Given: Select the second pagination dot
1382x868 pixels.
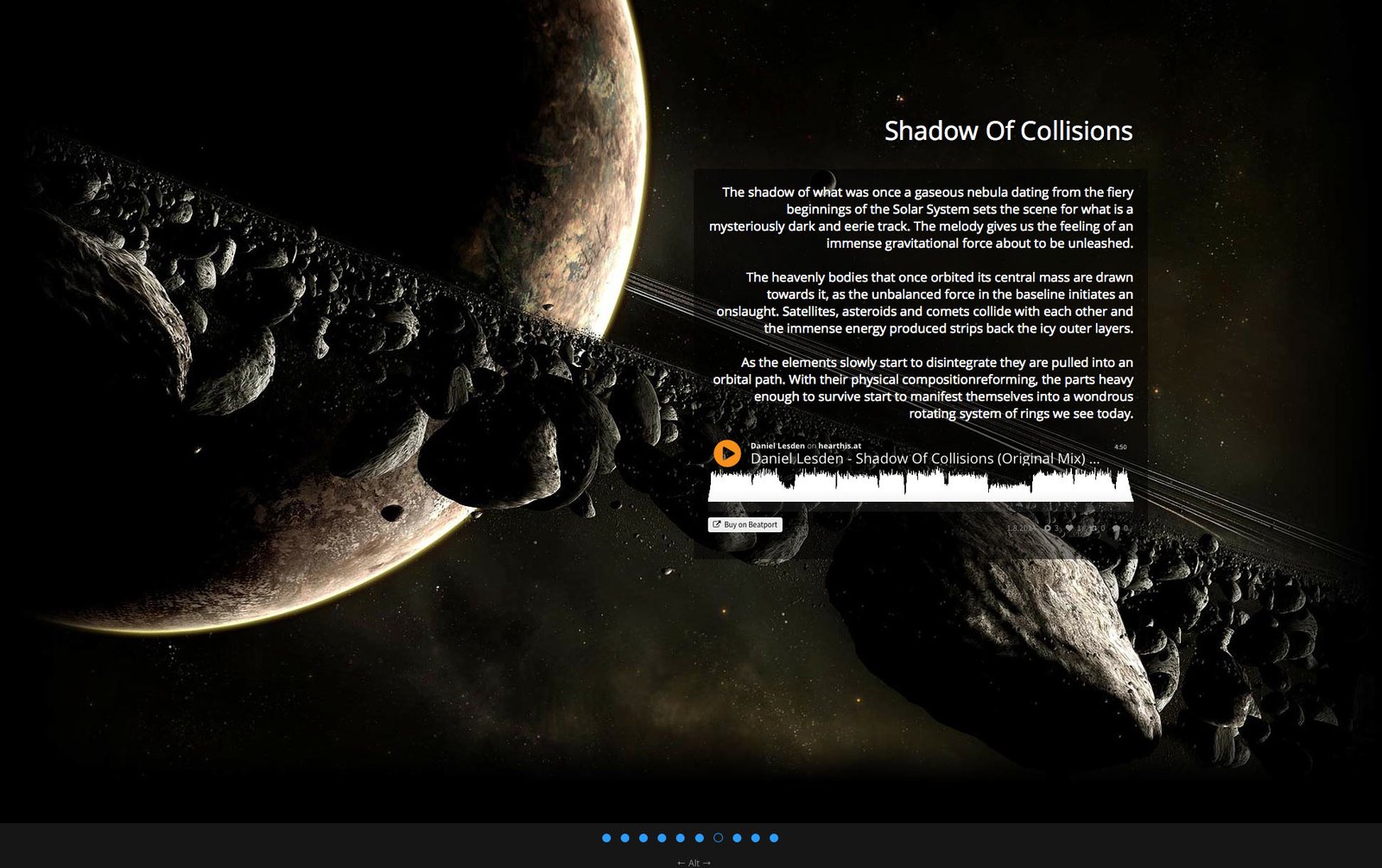Looking at the screenshot, I should click(x=624, y=838).
